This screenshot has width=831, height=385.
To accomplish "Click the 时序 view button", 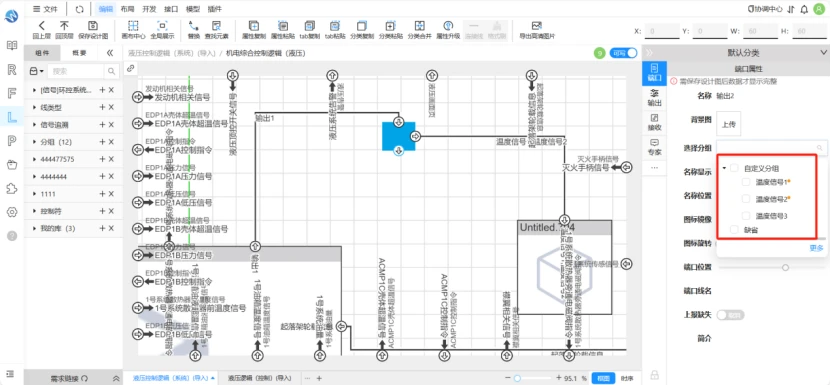I will pos(627,378).
